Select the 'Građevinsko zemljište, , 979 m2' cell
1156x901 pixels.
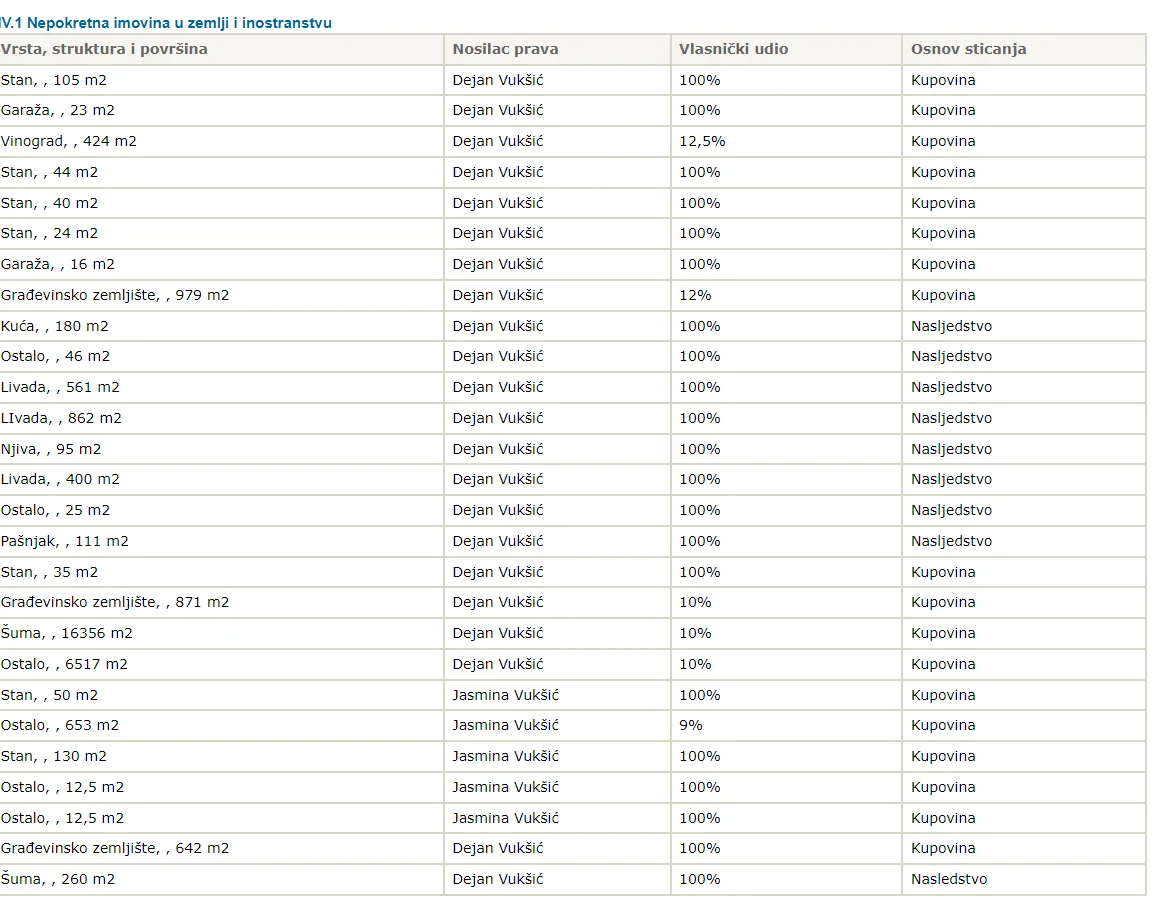click(x=221, y=296)
